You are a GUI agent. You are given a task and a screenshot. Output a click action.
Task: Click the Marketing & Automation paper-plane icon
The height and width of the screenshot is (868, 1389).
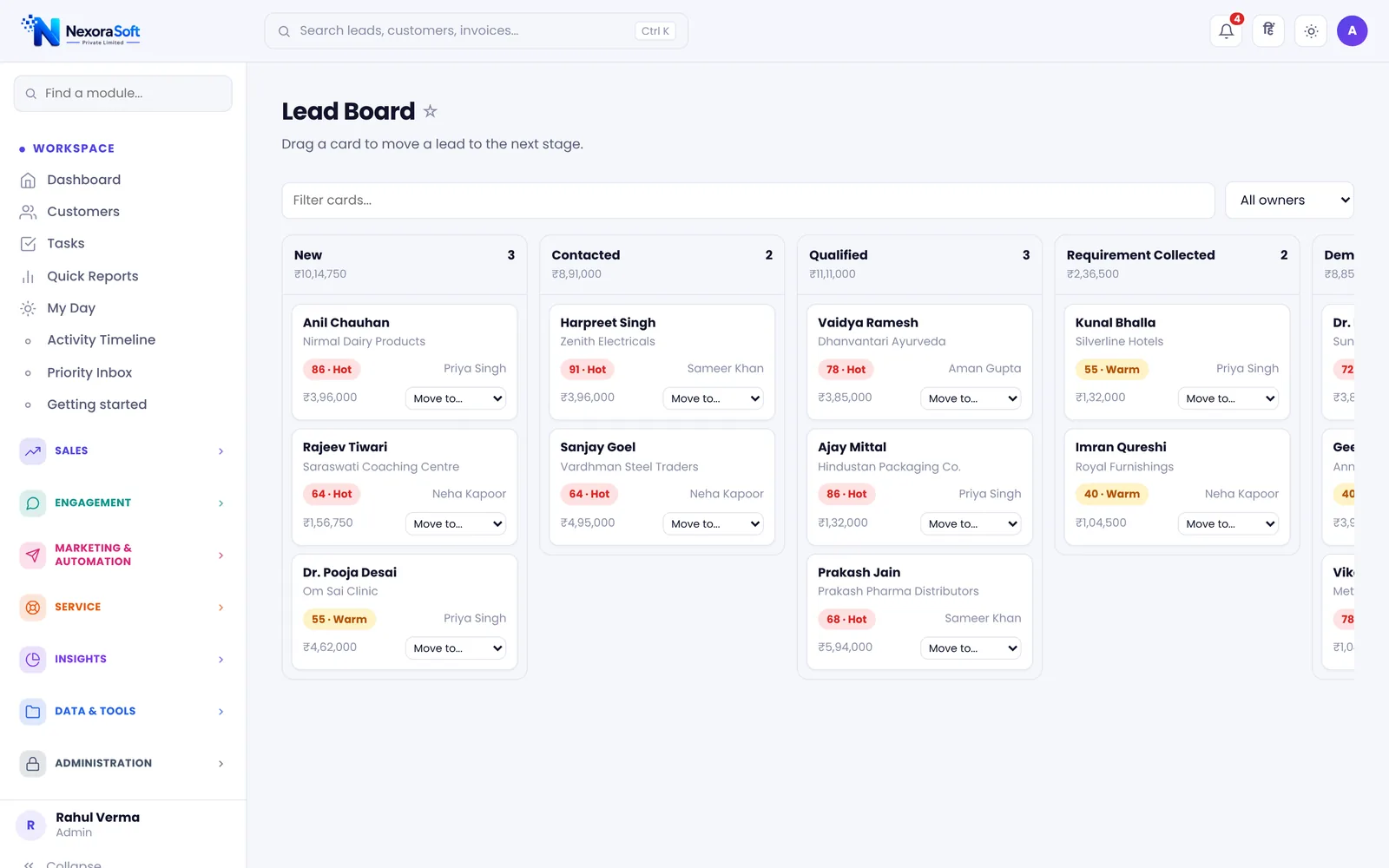pos(33,556)
